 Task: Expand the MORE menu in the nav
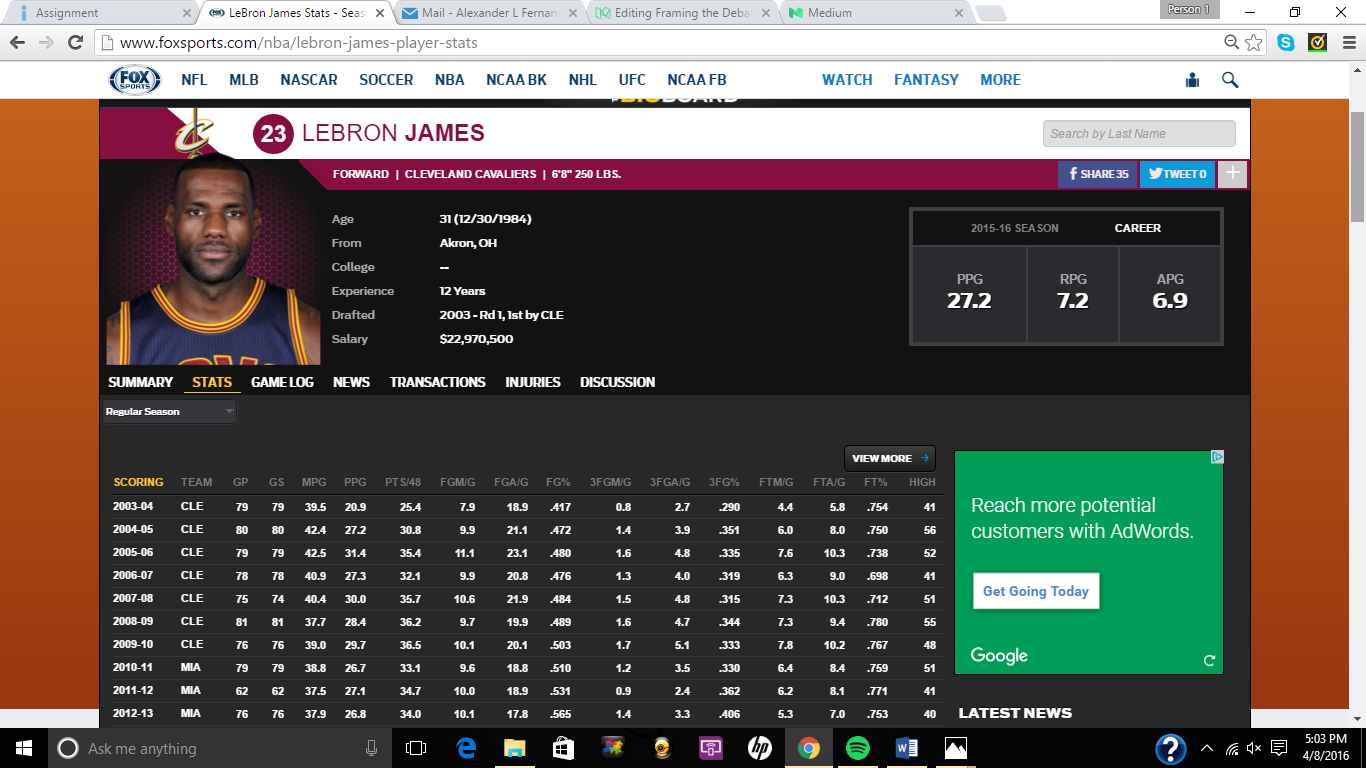point(1000,80)
